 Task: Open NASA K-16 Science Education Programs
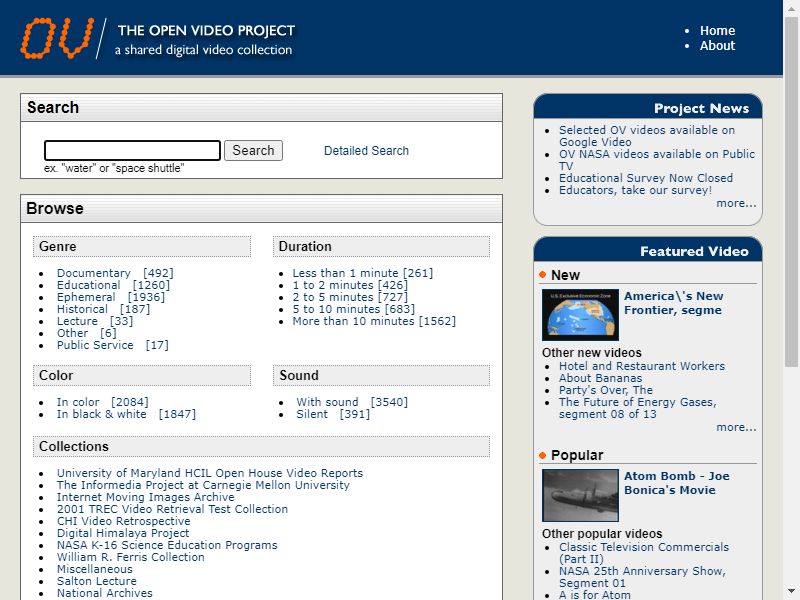click(167, 545)
